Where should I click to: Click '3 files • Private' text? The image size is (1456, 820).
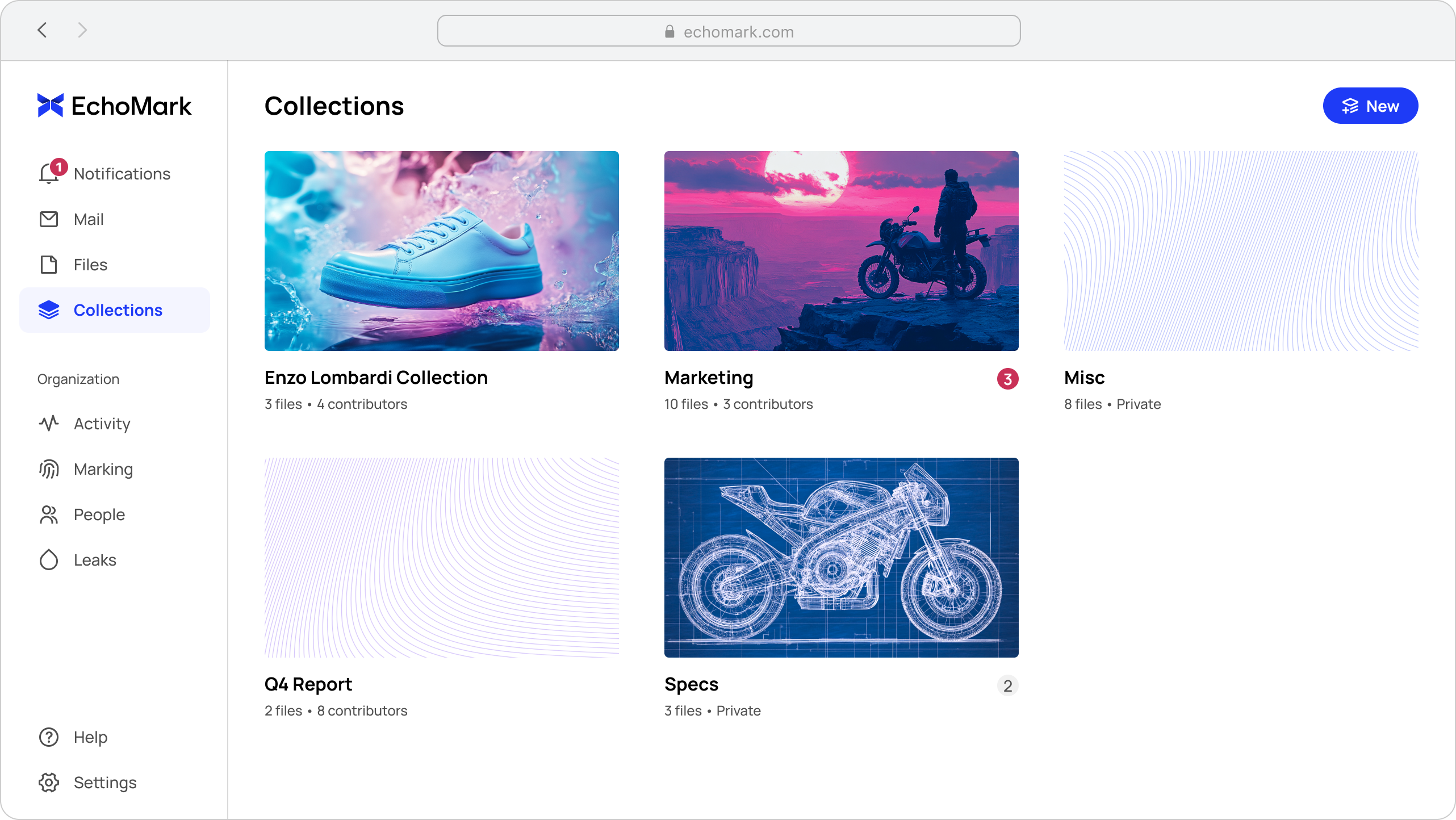[x=713, y=711]
